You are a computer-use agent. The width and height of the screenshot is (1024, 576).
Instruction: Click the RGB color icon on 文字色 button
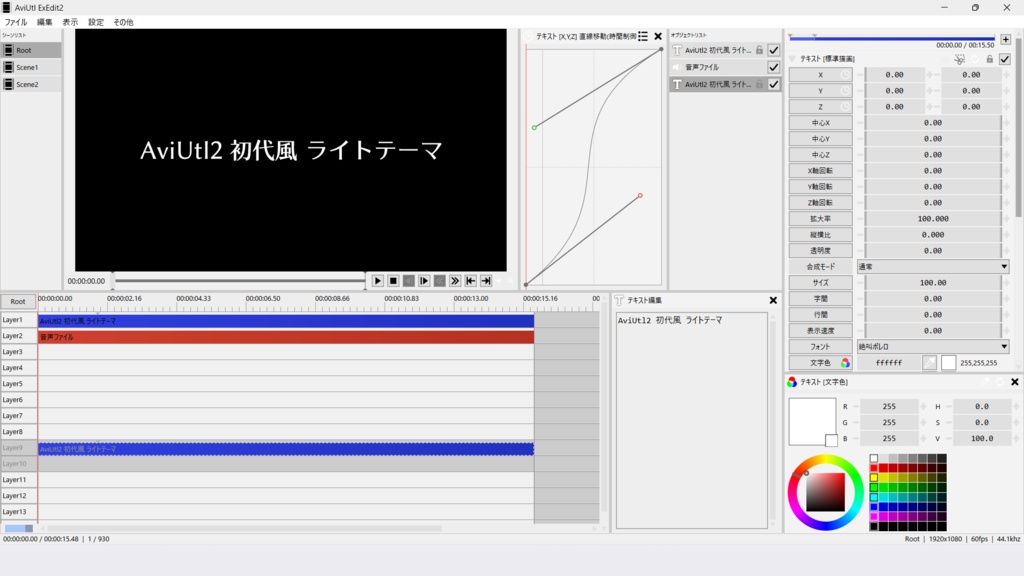[845, 363]
